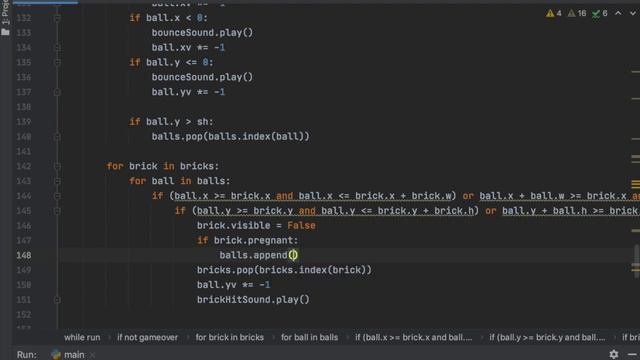
Task: Click the green typo indicator showing 6
Action: click(600, 13)
